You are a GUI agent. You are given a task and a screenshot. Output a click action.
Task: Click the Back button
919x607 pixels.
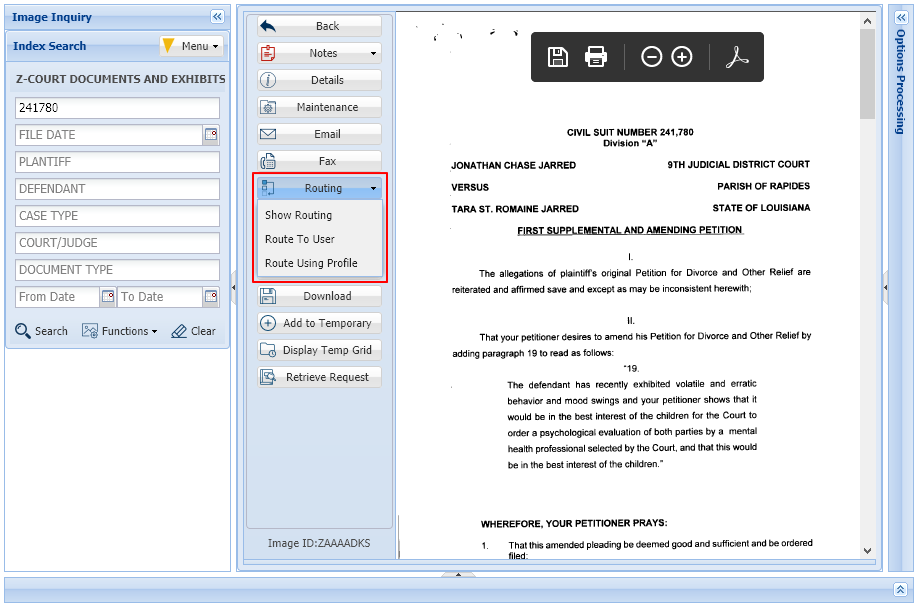(x=318, y=26)
